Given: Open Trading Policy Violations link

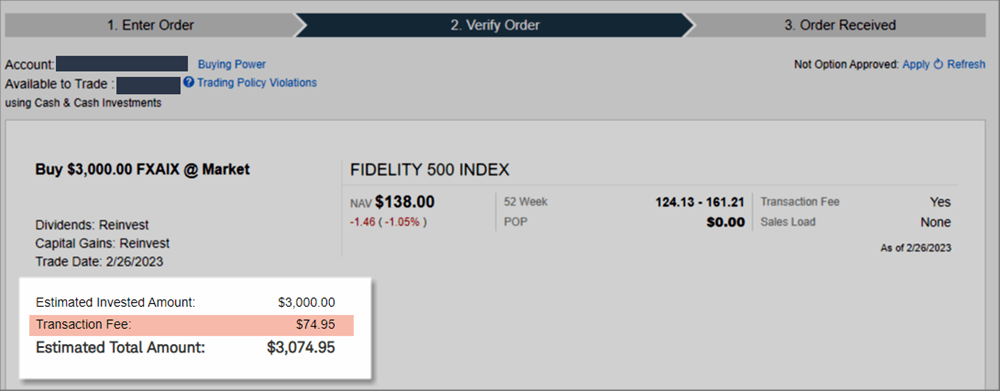Looking at the screenshot, I should tap(257, 83).
